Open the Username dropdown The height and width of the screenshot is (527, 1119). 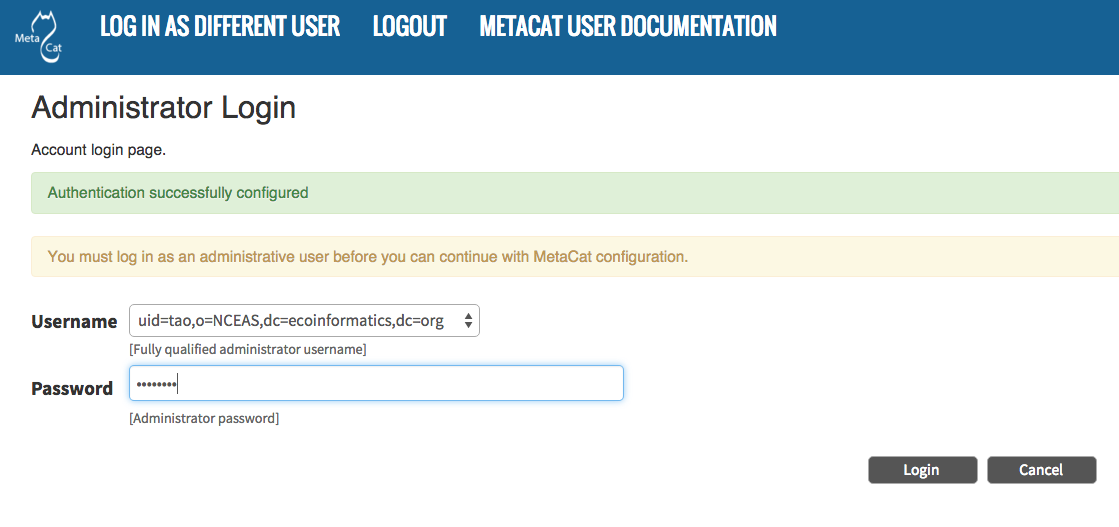pos(304,321)
